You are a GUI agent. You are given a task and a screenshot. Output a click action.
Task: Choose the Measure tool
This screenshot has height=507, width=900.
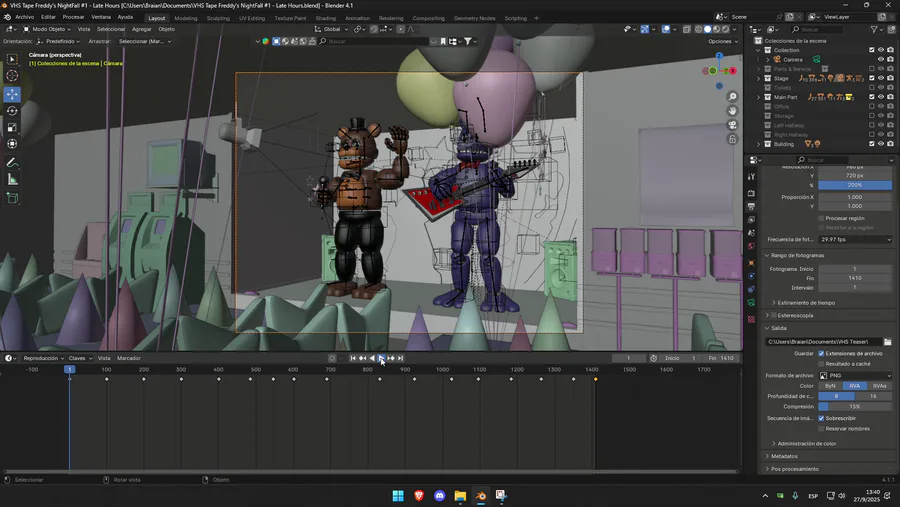12,180
